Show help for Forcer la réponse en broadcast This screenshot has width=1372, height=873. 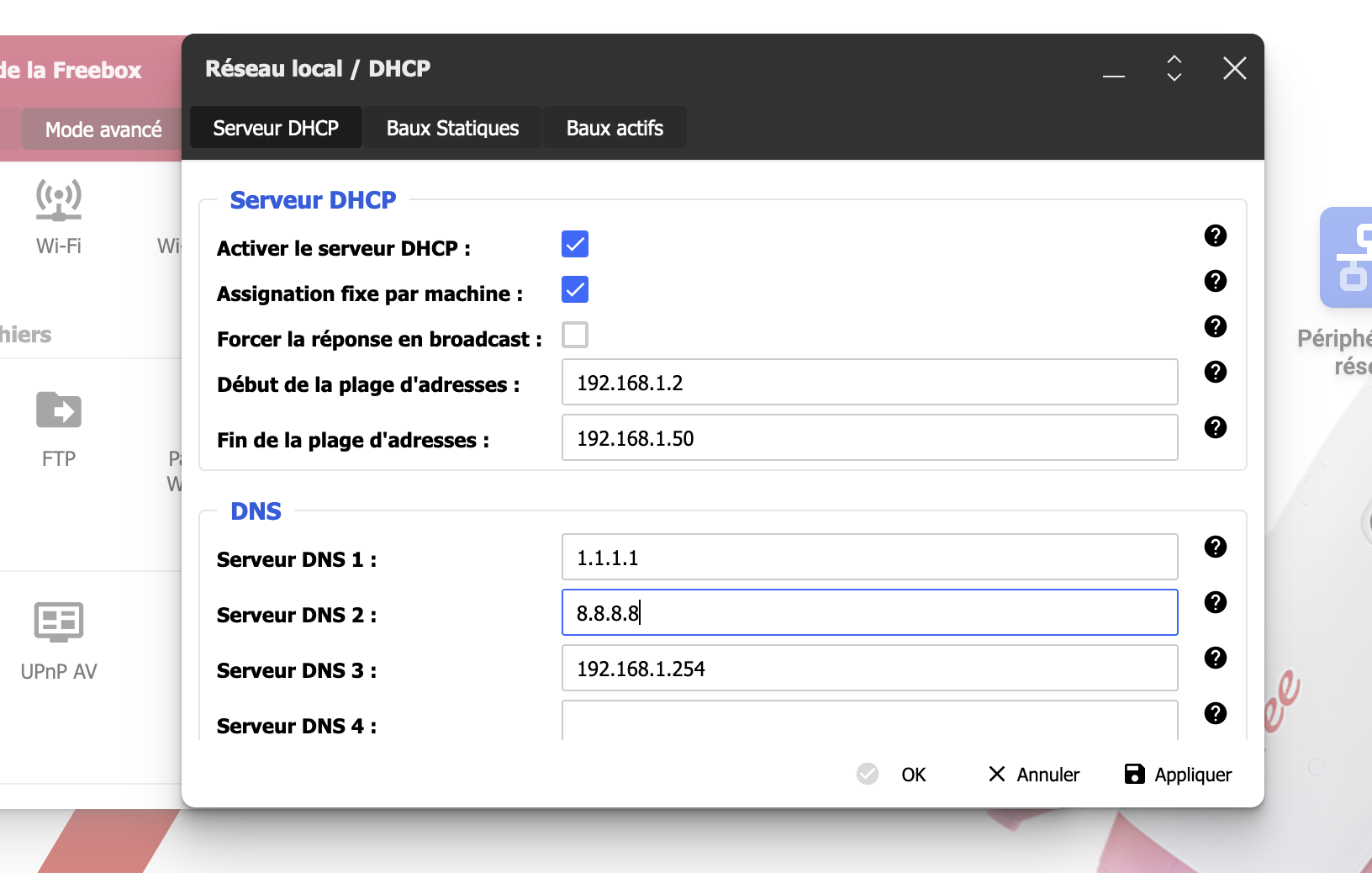[1215, 326]
